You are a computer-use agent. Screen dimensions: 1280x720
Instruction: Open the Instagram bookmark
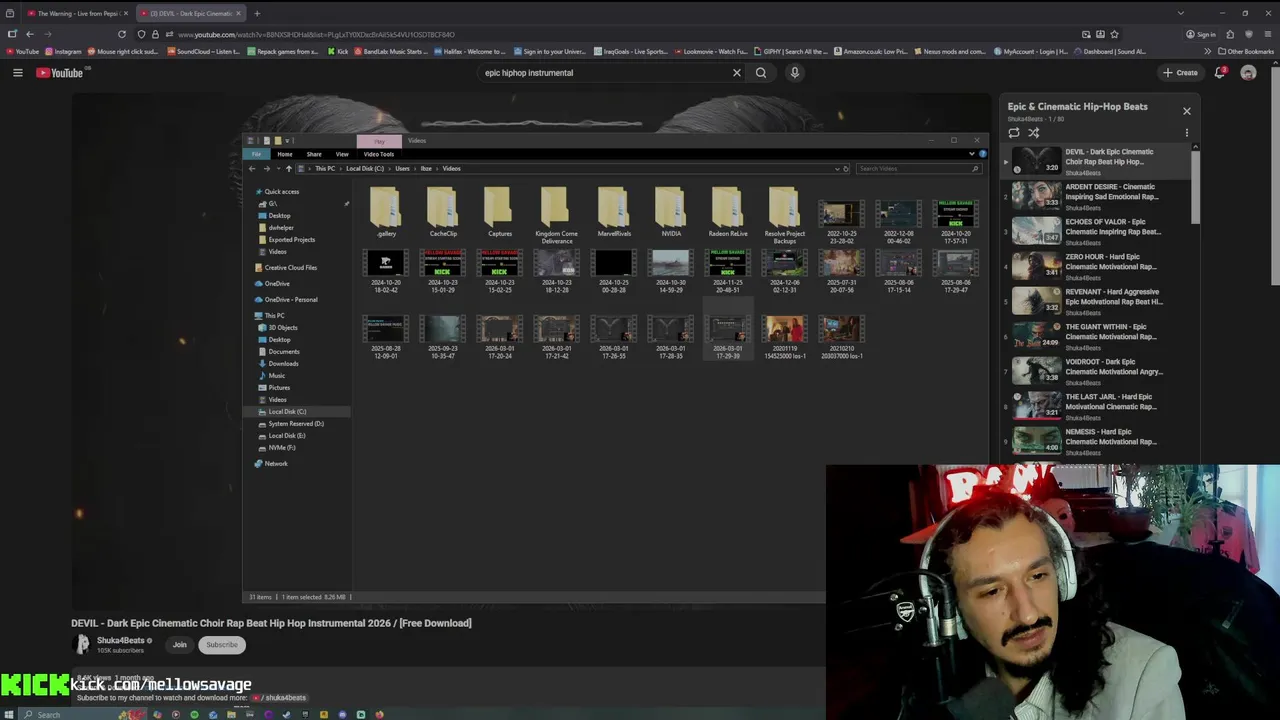tap(64, 51)
